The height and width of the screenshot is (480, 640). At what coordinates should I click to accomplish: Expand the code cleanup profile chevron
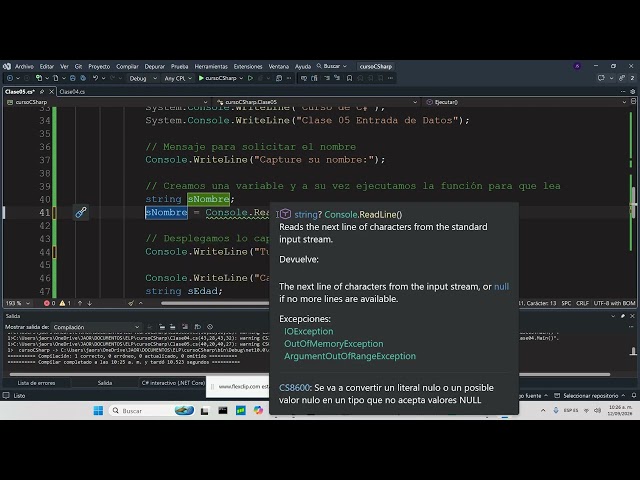click(x=141, y=303)
